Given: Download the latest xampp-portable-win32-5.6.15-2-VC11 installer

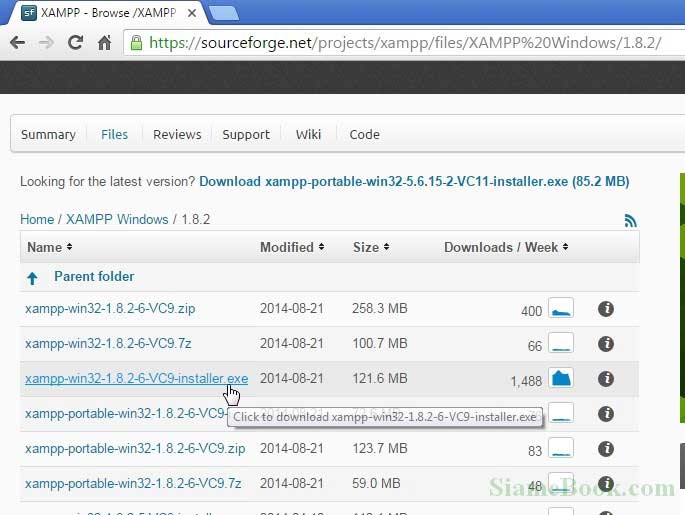Looking at the screenshot, I should pos(414,182).
